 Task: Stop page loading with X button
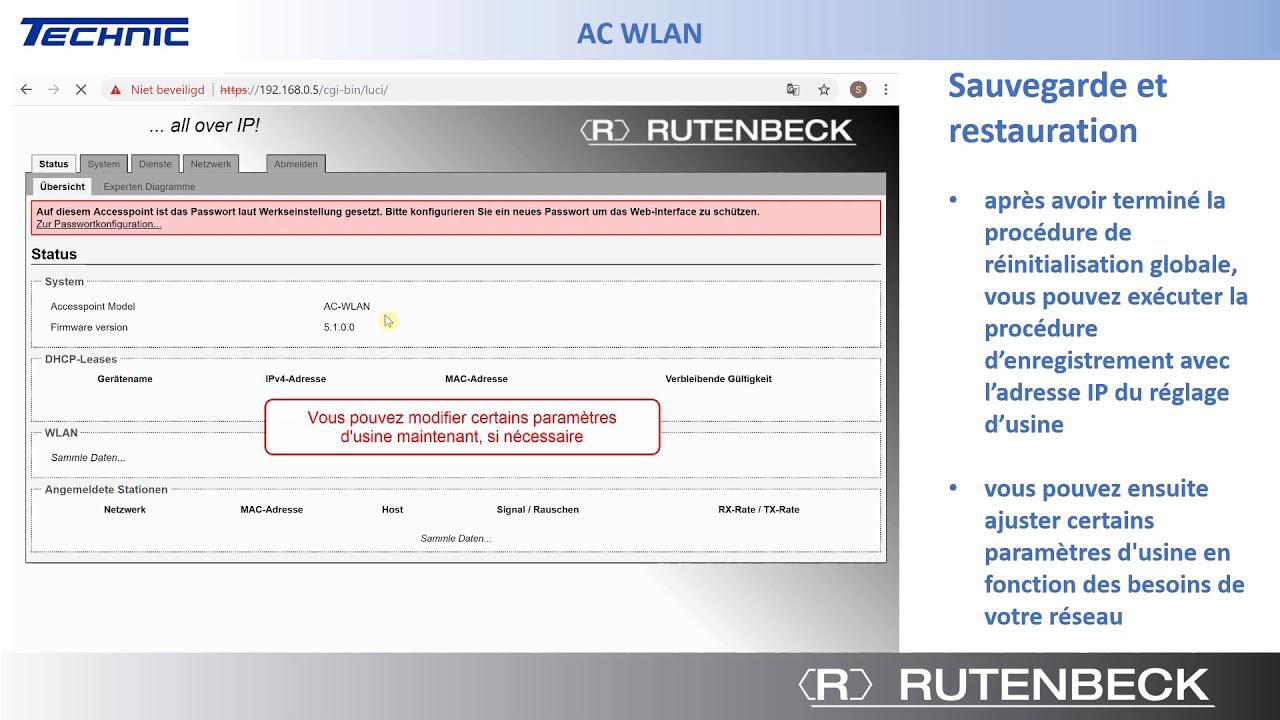81,89
